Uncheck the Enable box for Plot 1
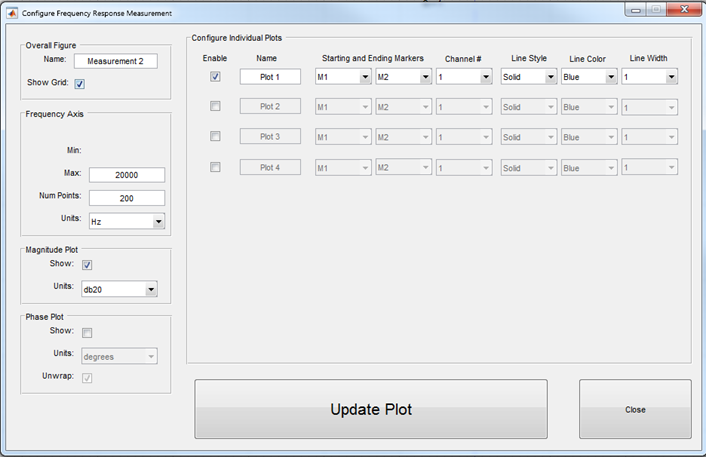Viewport: 706px width, 457px height. tap(215, 77)
